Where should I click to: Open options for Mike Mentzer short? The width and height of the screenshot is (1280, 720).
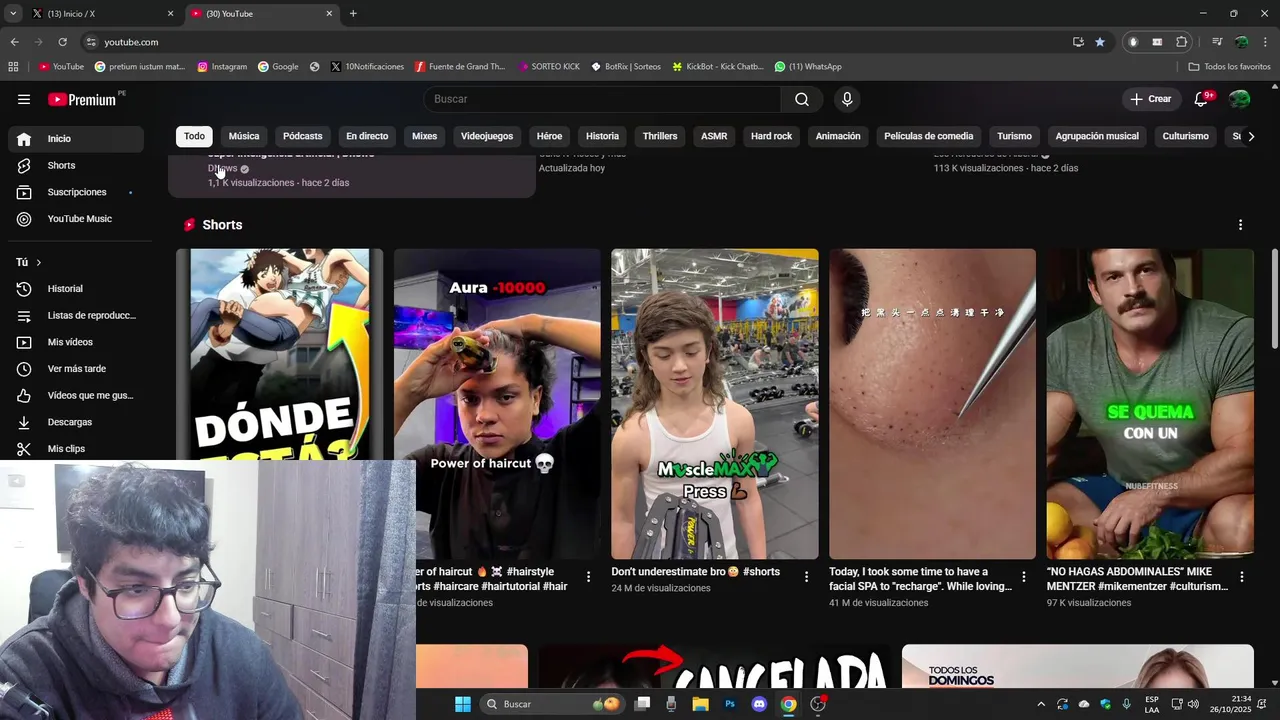[1241, 577]
